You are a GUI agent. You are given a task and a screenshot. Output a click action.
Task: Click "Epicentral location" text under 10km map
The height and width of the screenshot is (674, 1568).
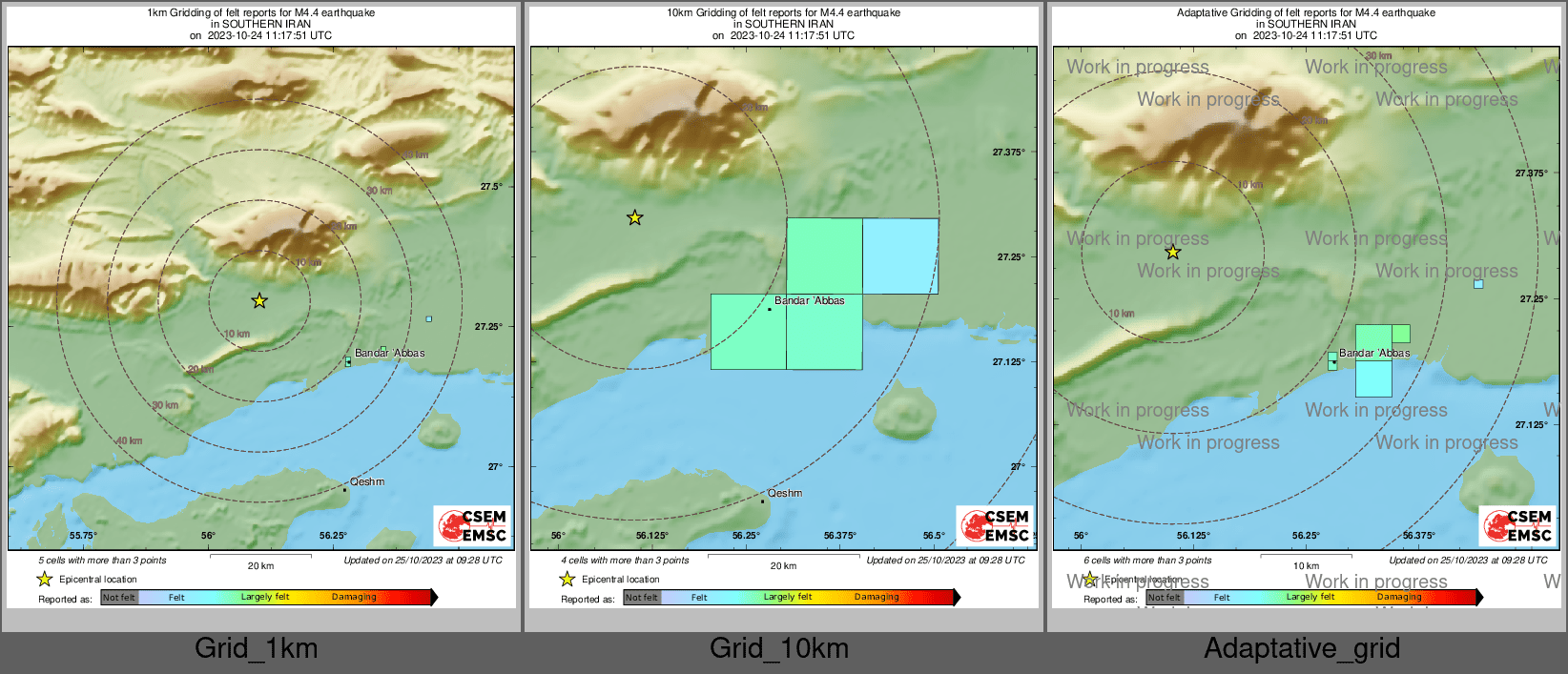(x=621, y=580)
